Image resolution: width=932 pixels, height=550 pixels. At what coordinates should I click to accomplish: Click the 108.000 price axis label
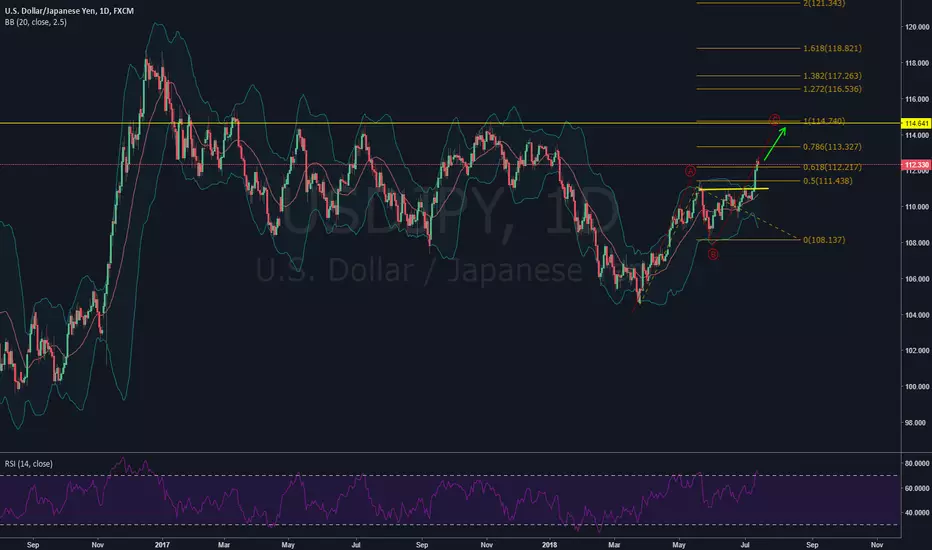pyautogui.click(x=917, y=243)
